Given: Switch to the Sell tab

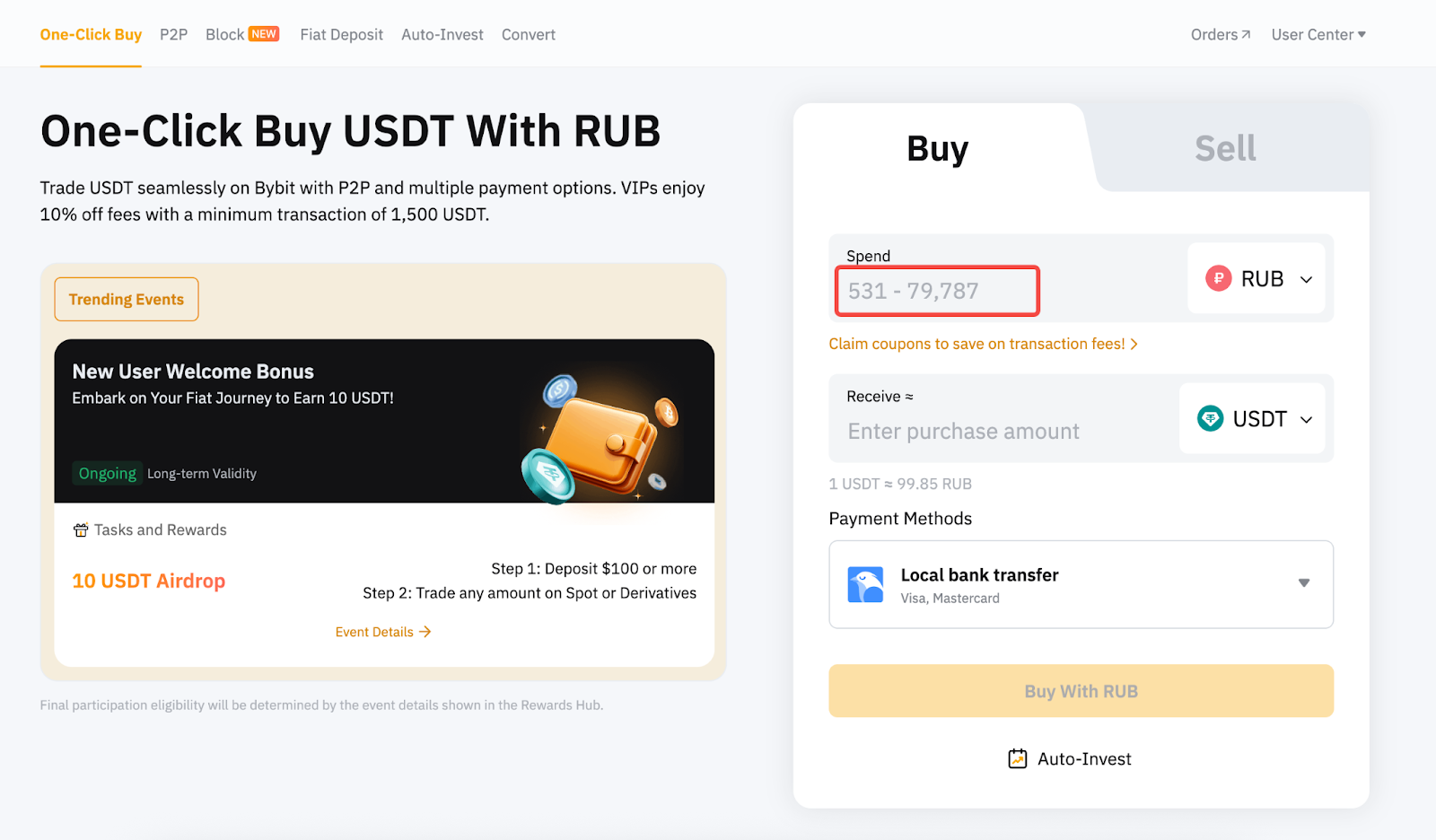Looking at the screenshot, I should click(1224, 148).
